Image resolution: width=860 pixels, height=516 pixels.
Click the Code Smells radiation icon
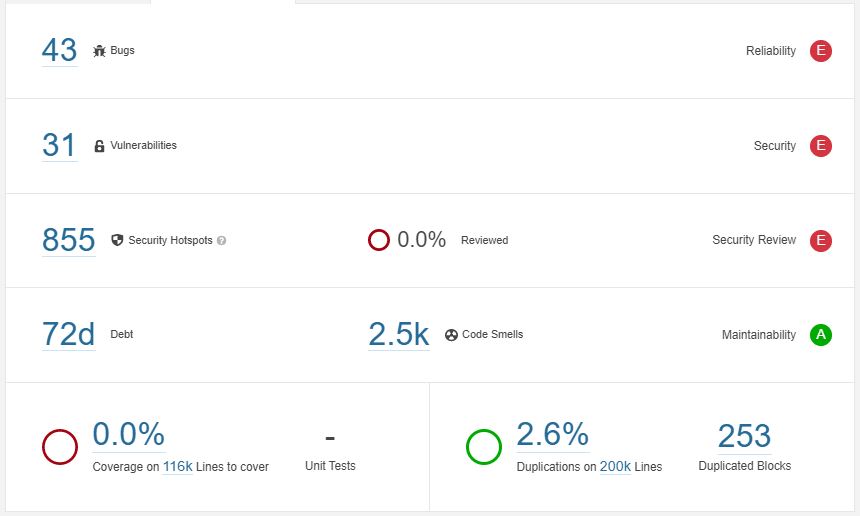[451, 335]
